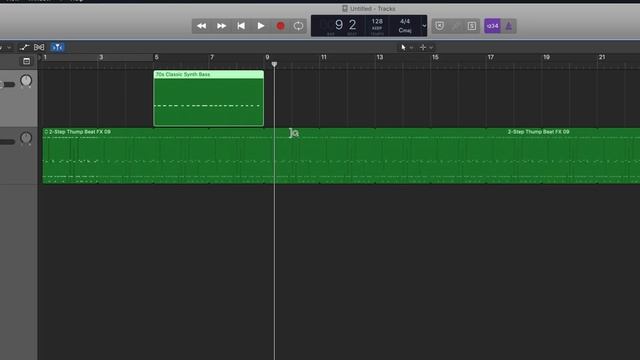Image resolution: width=640 pixels, height=360 pixels.
Task: Click the Fast Forward button
Action: (x=222, y=26)
